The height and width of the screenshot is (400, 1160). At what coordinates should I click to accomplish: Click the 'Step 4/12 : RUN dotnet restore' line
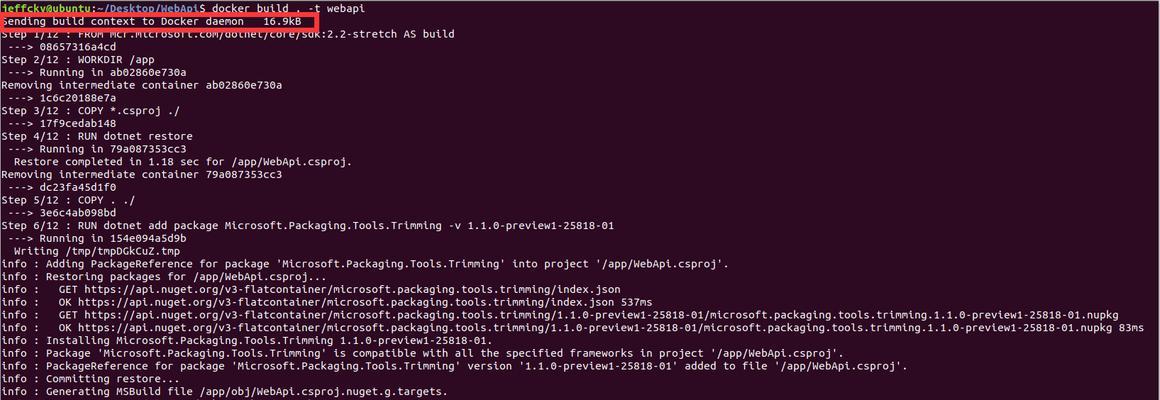97,136
